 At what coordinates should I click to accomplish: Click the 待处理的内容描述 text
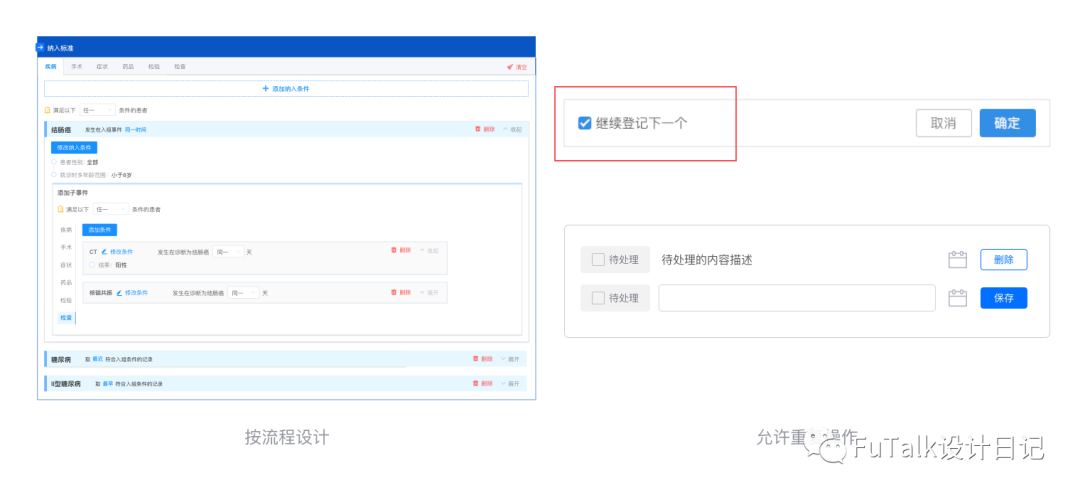pyautogui.click(x=705, y=260)
